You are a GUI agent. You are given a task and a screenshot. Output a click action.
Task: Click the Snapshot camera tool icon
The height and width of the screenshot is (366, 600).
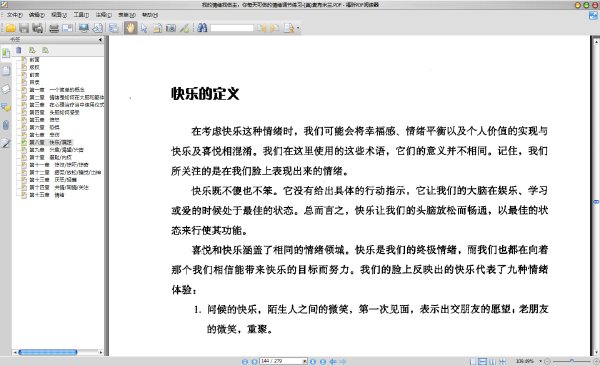[x=171, y=28]
